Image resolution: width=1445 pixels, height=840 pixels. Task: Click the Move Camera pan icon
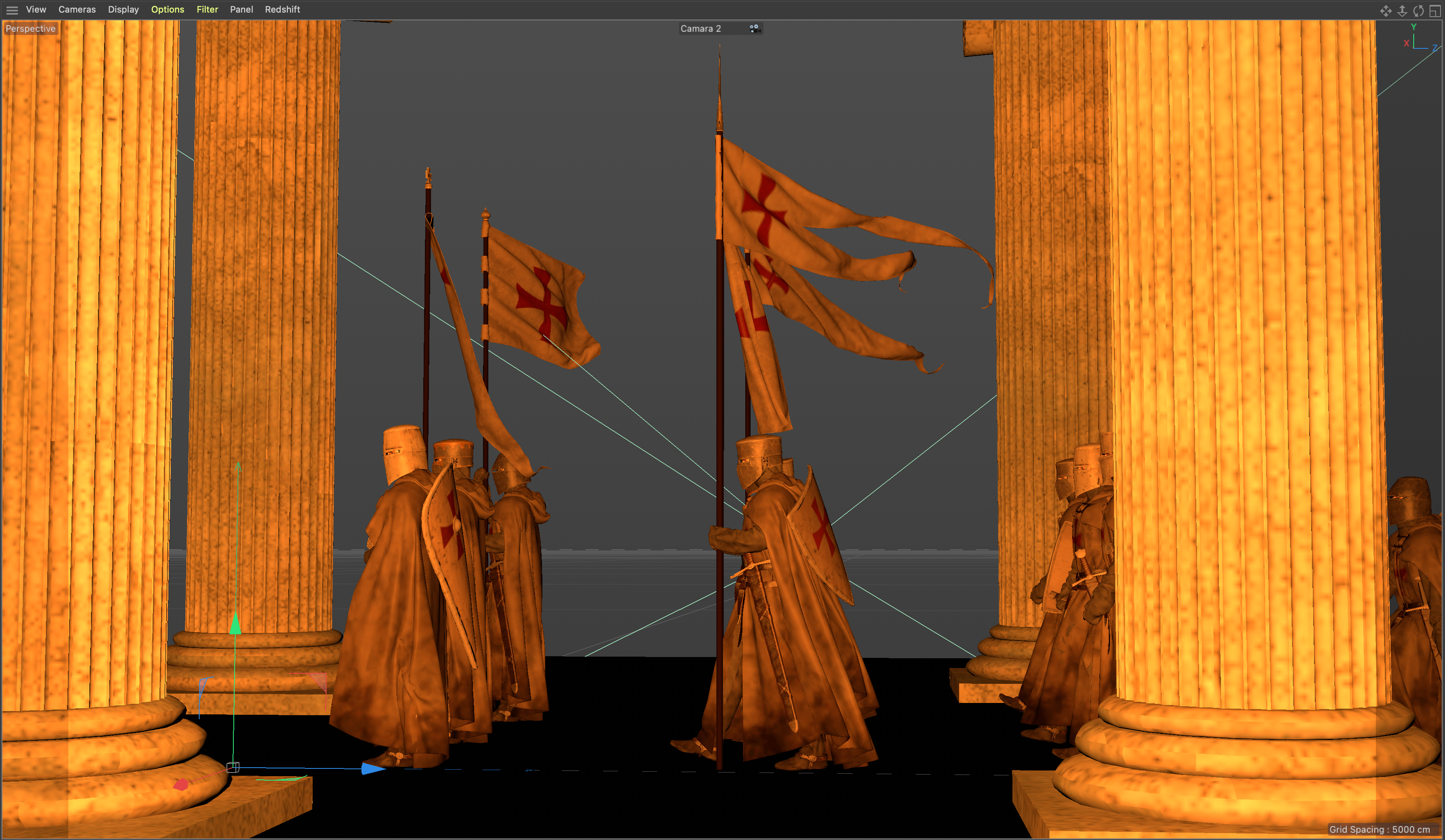point(1385,11)
